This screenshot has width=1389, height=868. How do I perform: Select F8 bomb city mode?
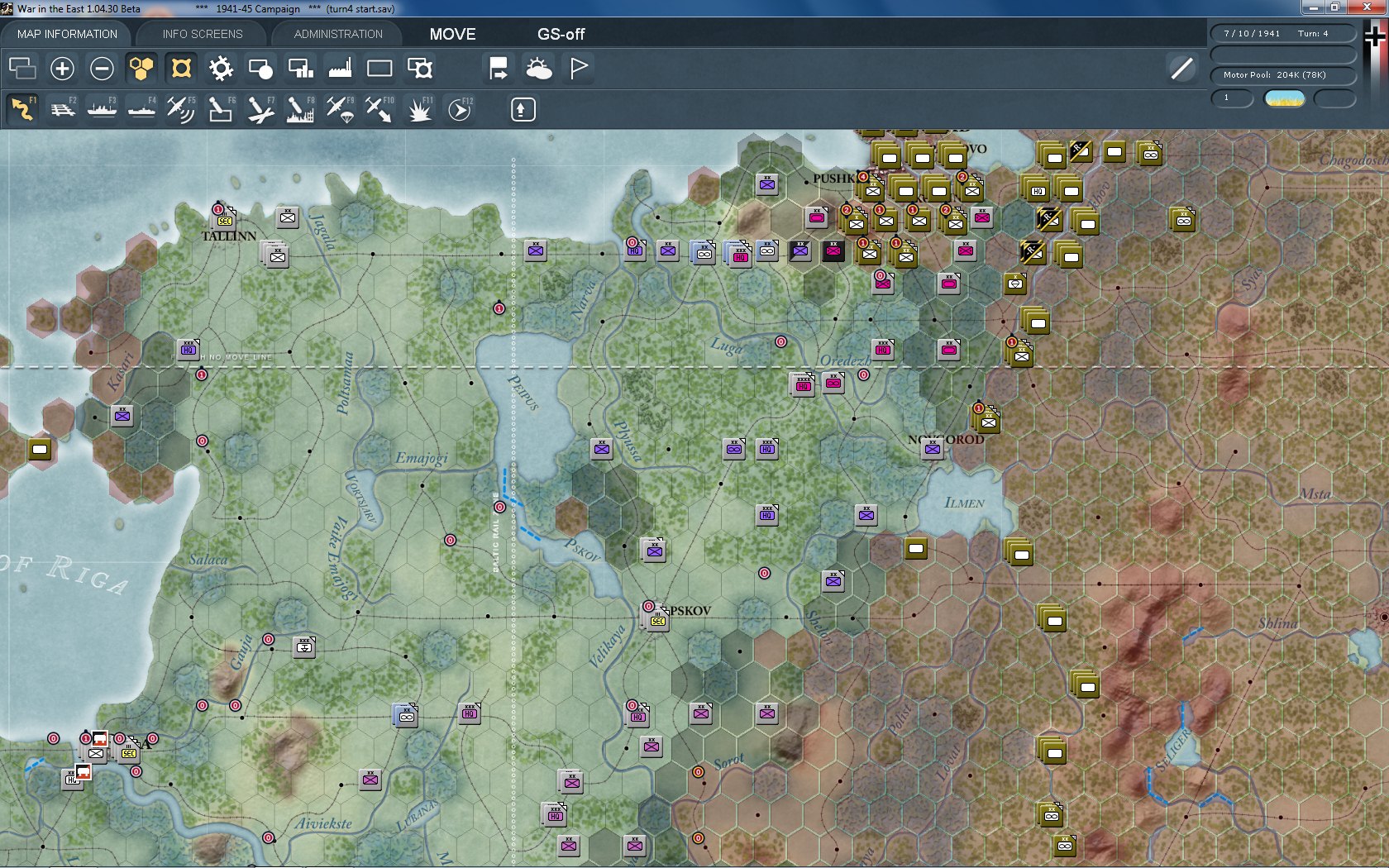(300, 109)
